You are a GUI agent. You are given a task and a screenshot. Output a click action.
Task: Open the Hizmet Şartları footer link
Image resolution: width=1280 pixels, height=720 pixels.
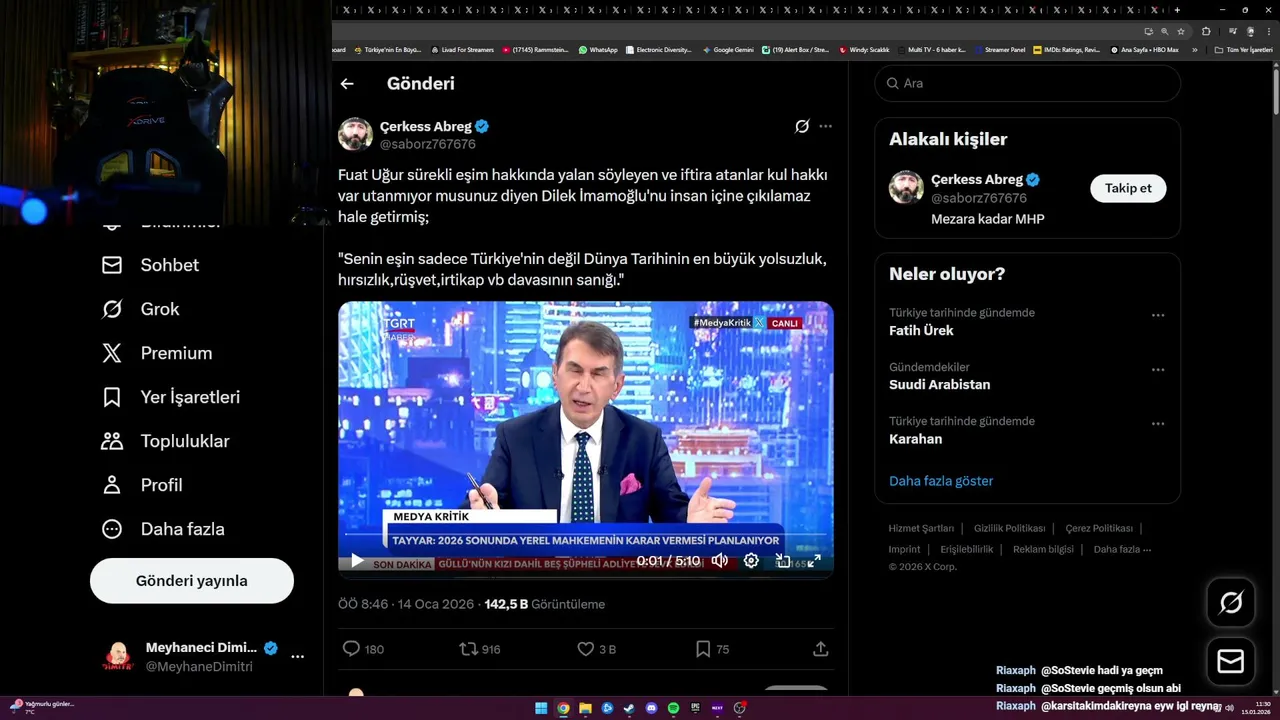point(921,528)
